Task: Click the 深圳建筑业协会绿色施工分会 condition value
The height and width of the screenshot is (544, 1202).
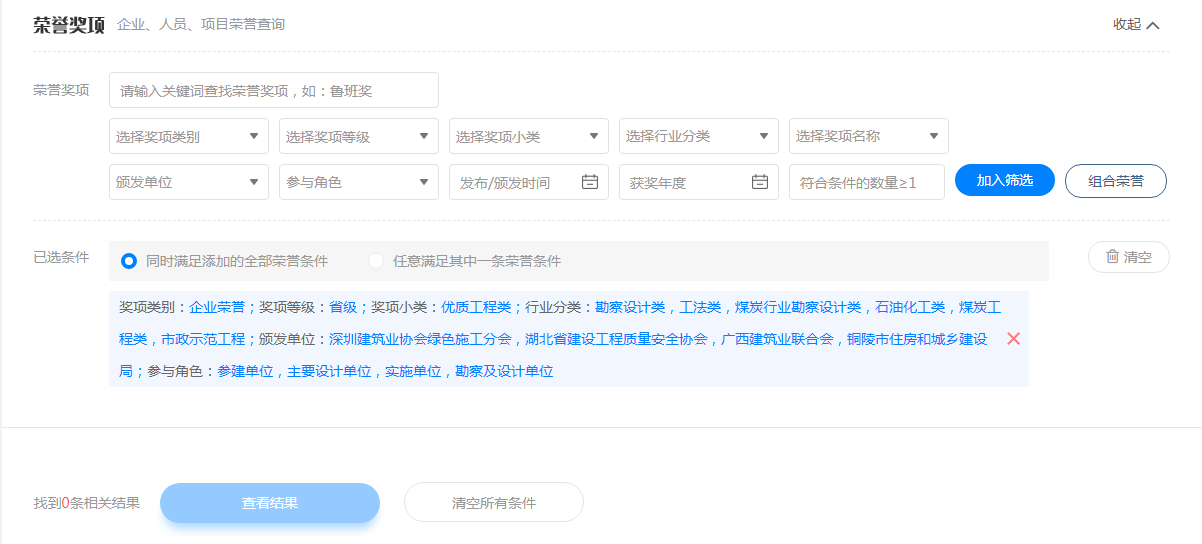Action: click(x=420, y=339)
